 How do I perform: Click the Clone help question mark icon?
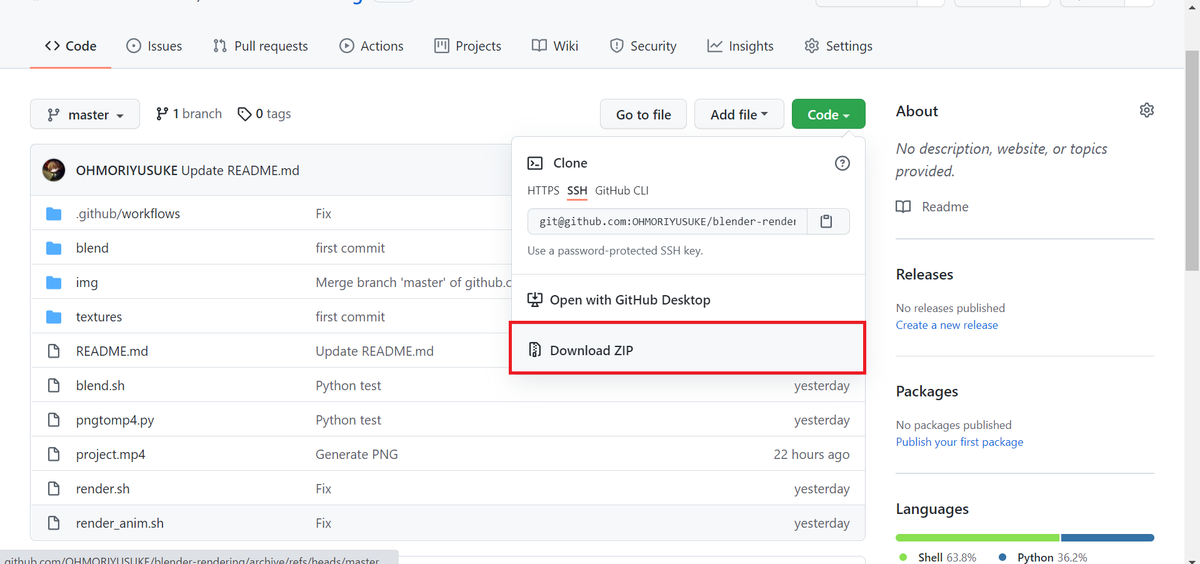(x=842, y=163)
